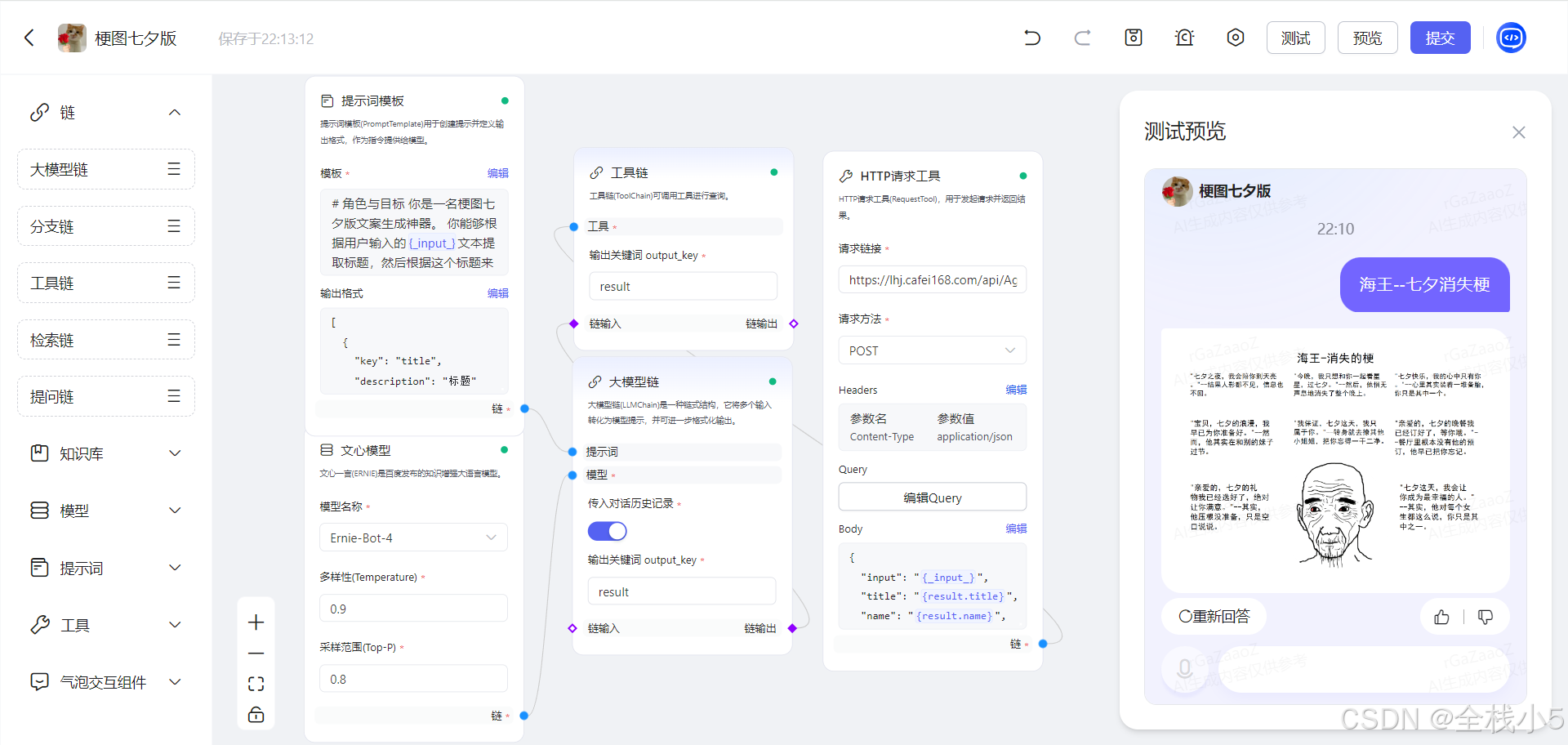Click thumbs down on the response

click(x=1486, y=617)
